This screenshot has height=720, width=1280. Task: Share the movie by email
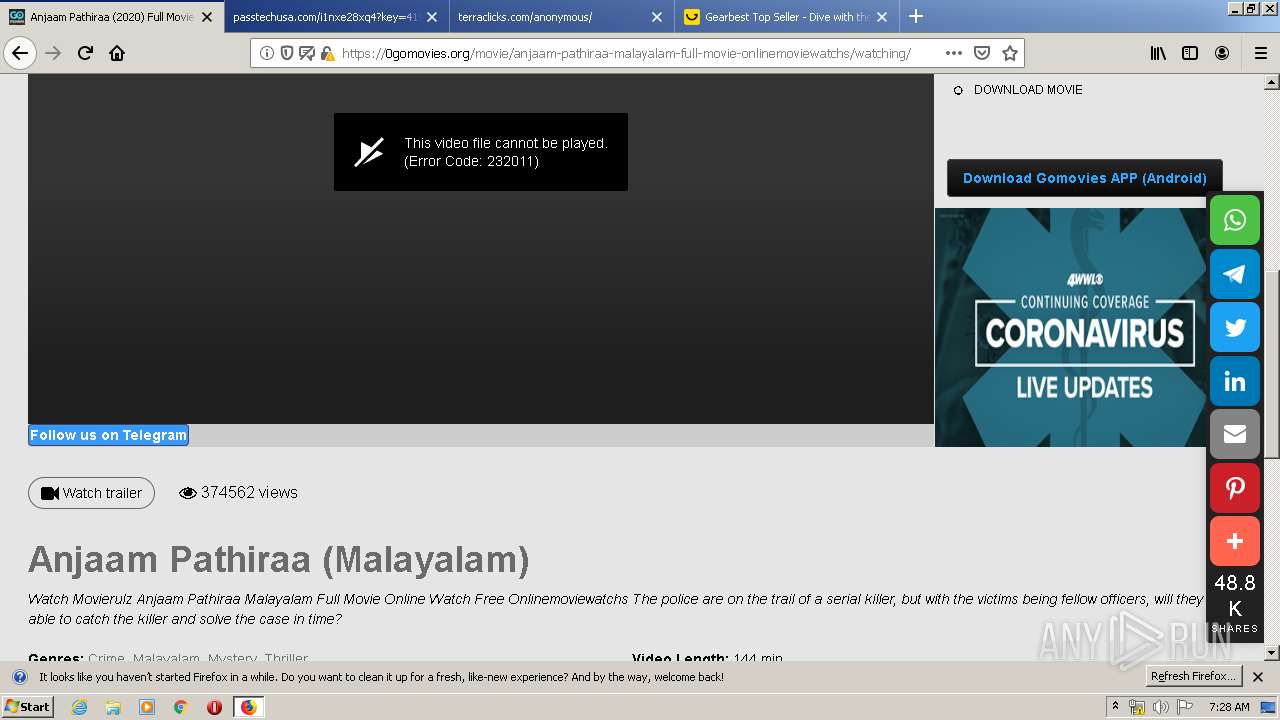pos(1235,434)
